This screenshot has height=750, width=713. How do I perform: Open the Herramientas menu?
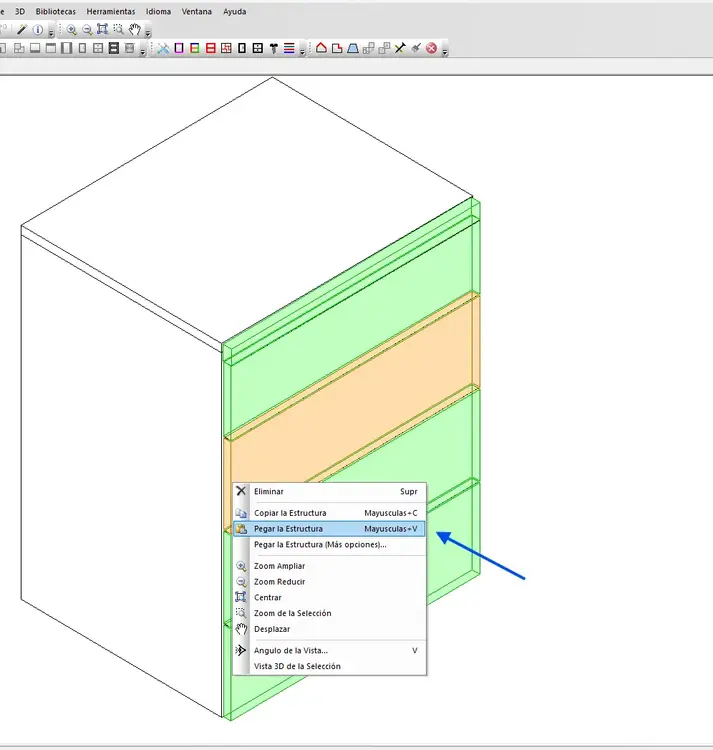110,11
